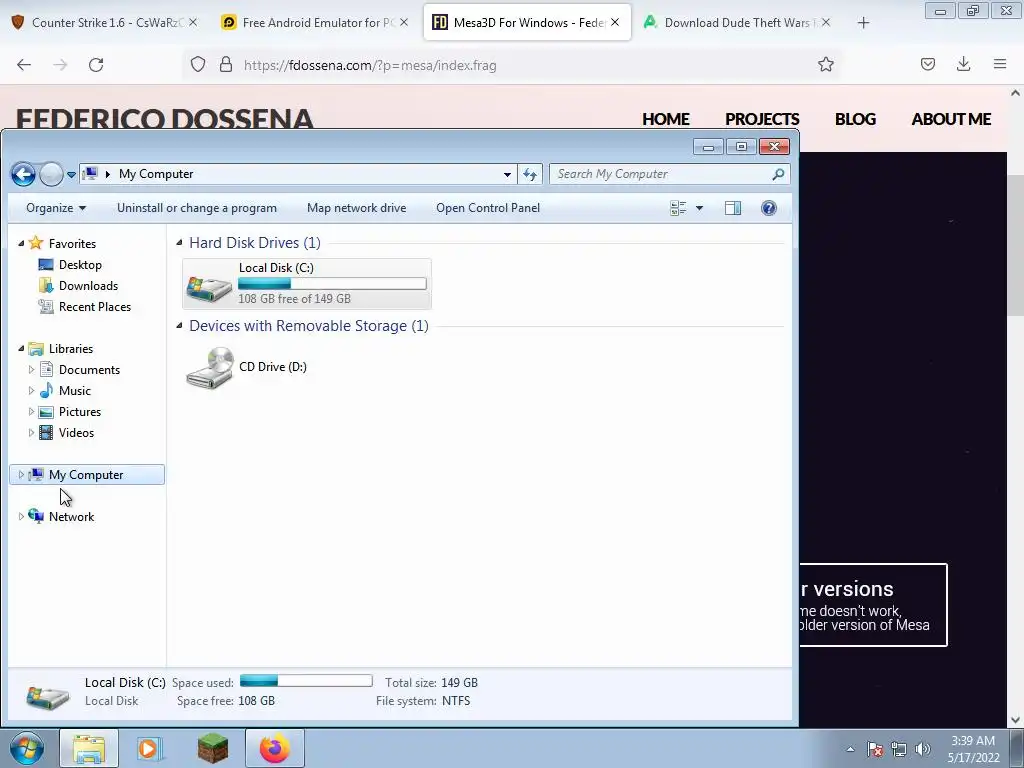Collapse the Favorites group
Image resolution: width=1024 pixels, height=768 pixels.
(x=21, y=244)
